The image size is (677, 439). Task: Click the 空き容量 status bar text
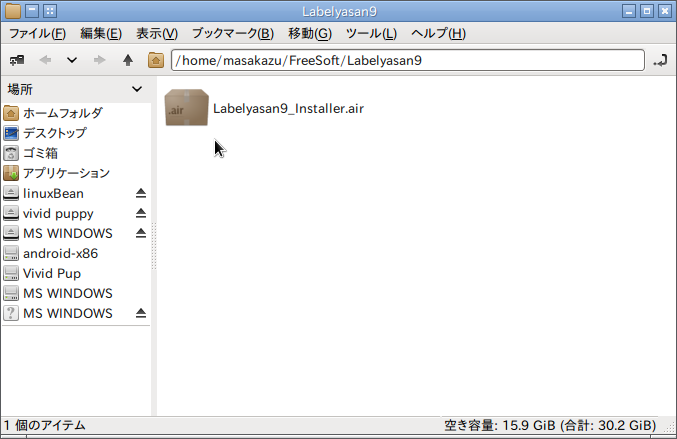click(x=550, y=426)
